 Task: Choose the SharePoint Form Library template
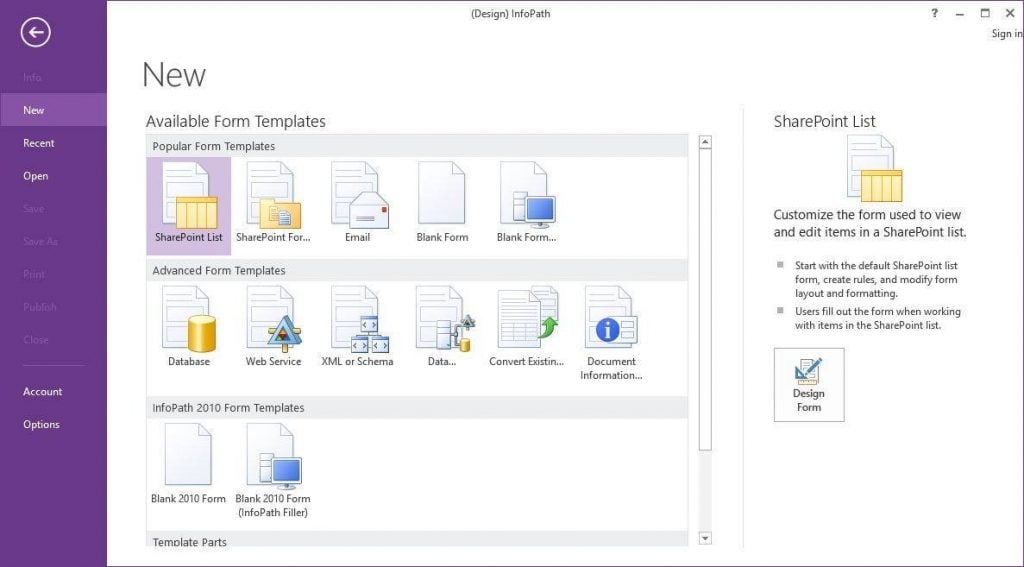273,203
